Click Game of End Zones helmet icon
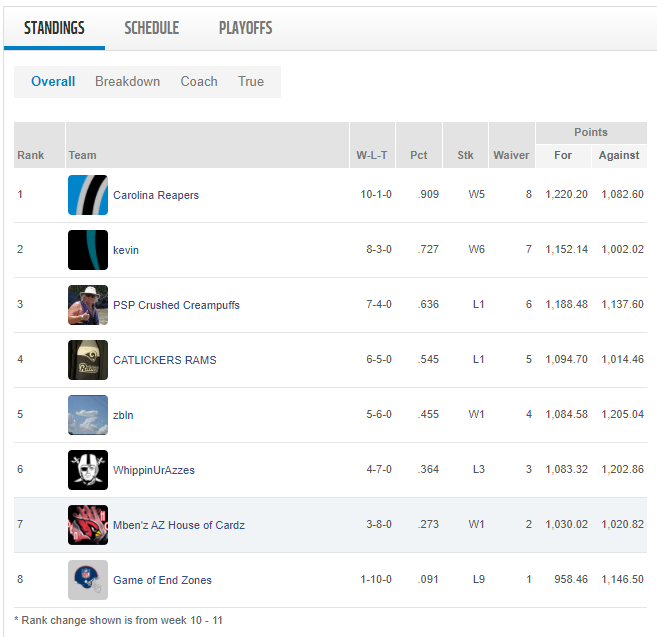The image size is (657, 637). pos(87,580)
